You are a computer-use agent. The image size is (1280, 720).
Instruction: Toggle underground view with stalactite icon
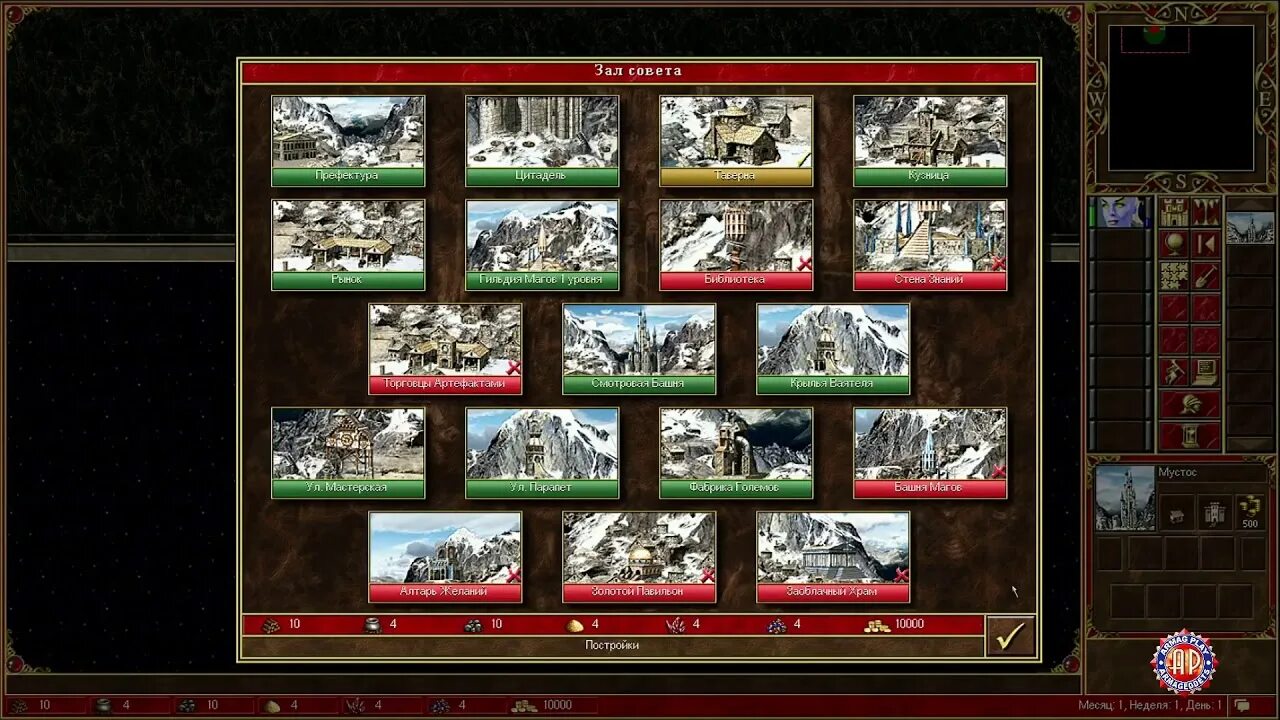[1206, 212]
